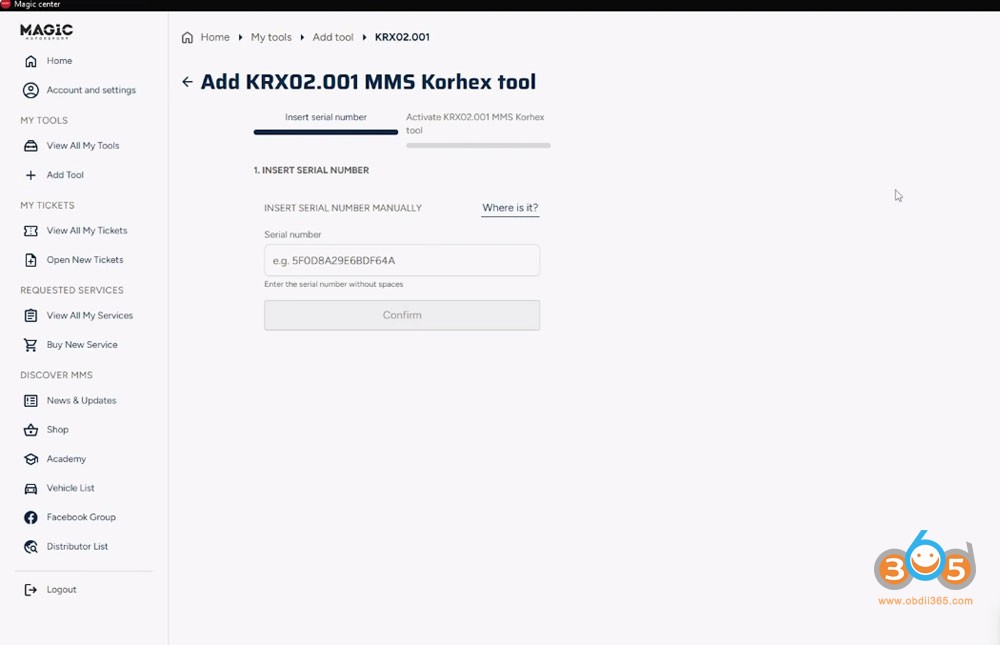Select Open New Tickets in sidebar
The height and width of the screenshot is (645, 1000).
click(x=85, y=260)
